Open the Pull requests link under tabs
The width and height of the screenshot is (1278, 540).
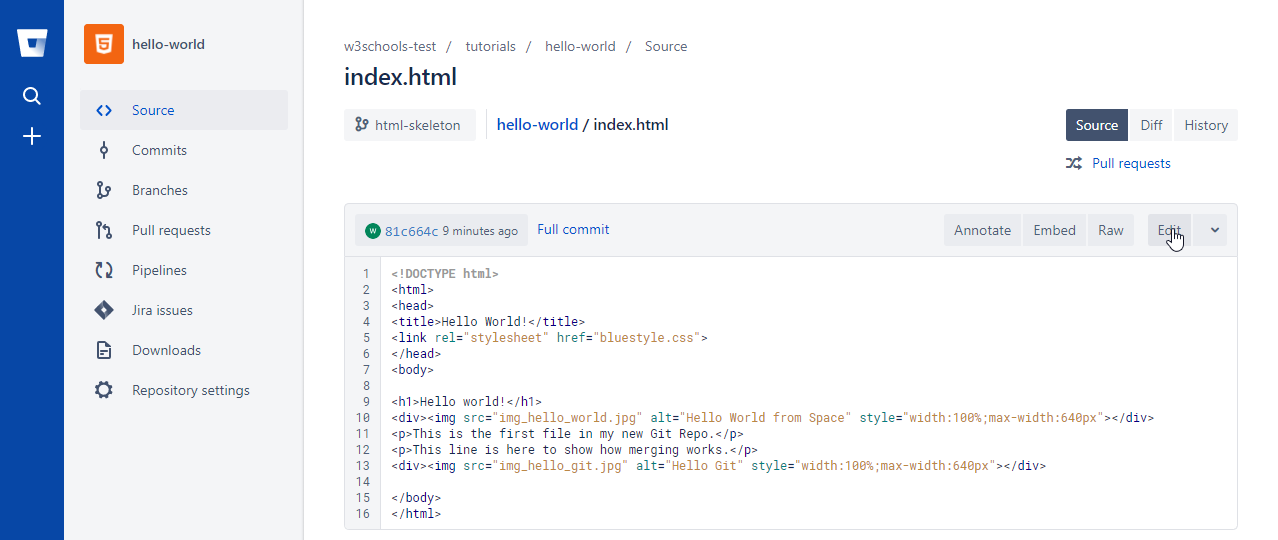[x=1131, y=163]
